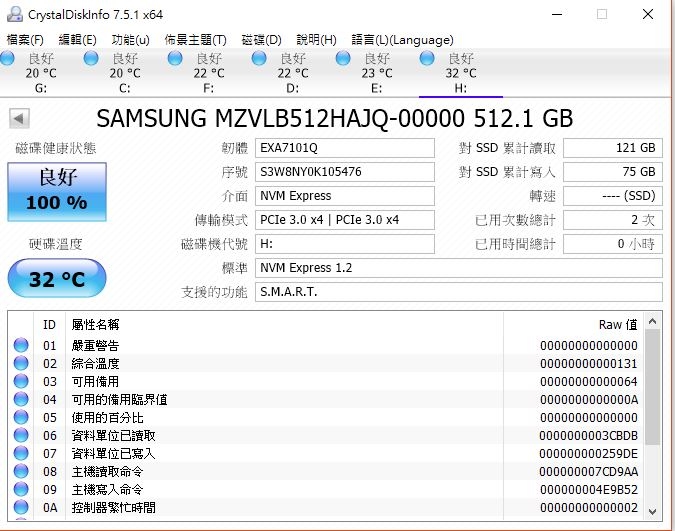Click status orb for attribute 09 主機寫入命令

tap(21, 489)
